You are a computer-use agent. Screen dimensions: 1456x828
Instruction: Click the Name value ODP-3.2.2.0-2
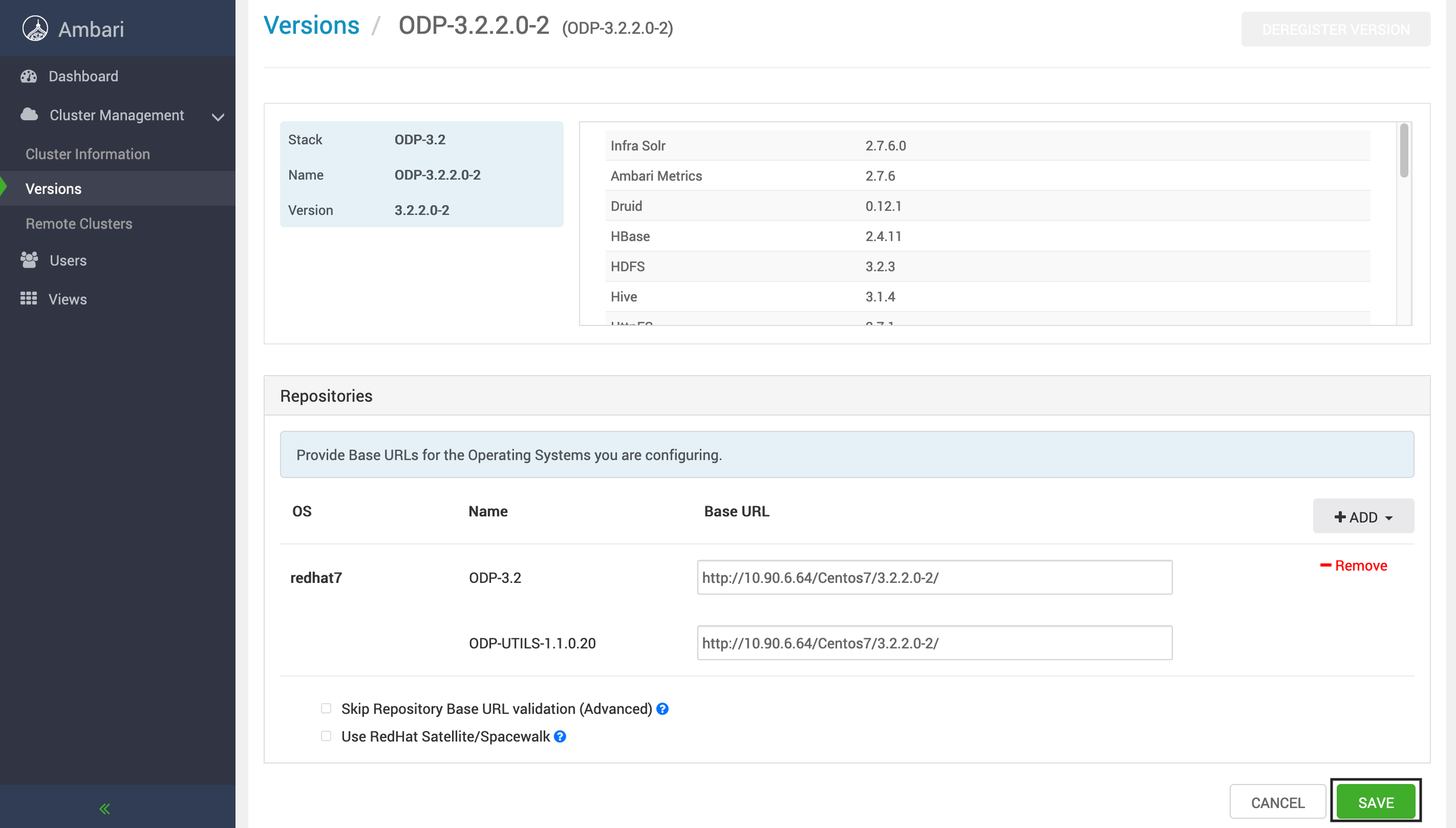tap(438, 174)
